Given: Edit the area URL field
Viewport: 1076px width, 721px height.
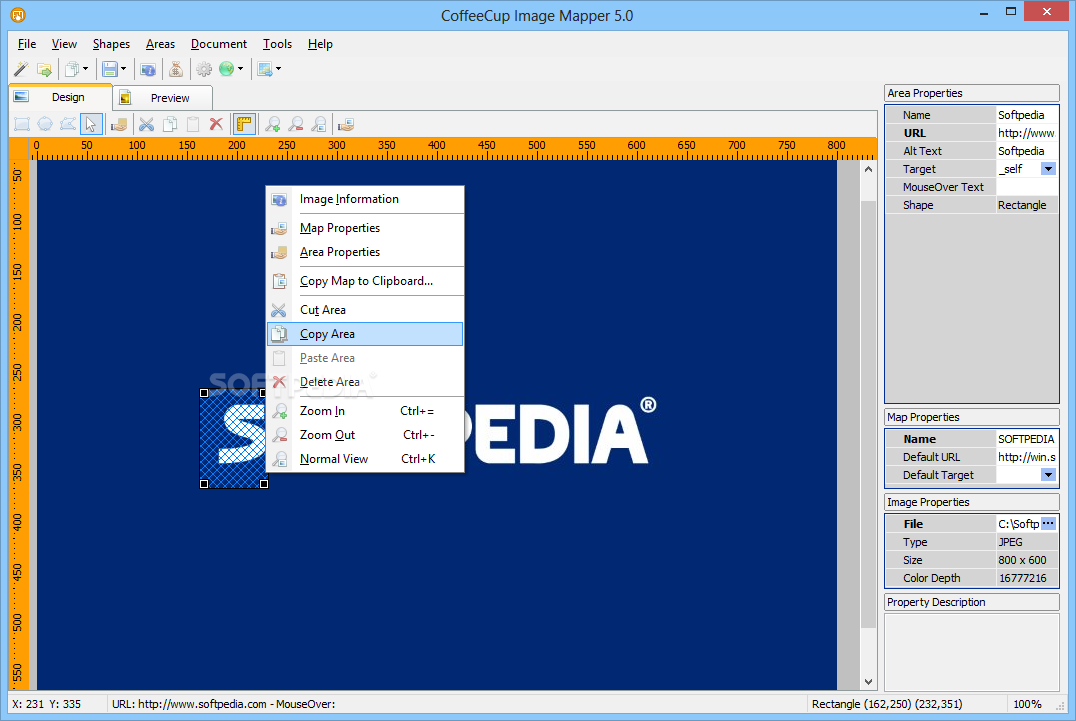Looking at the screenshot, I should point(1027,133).
